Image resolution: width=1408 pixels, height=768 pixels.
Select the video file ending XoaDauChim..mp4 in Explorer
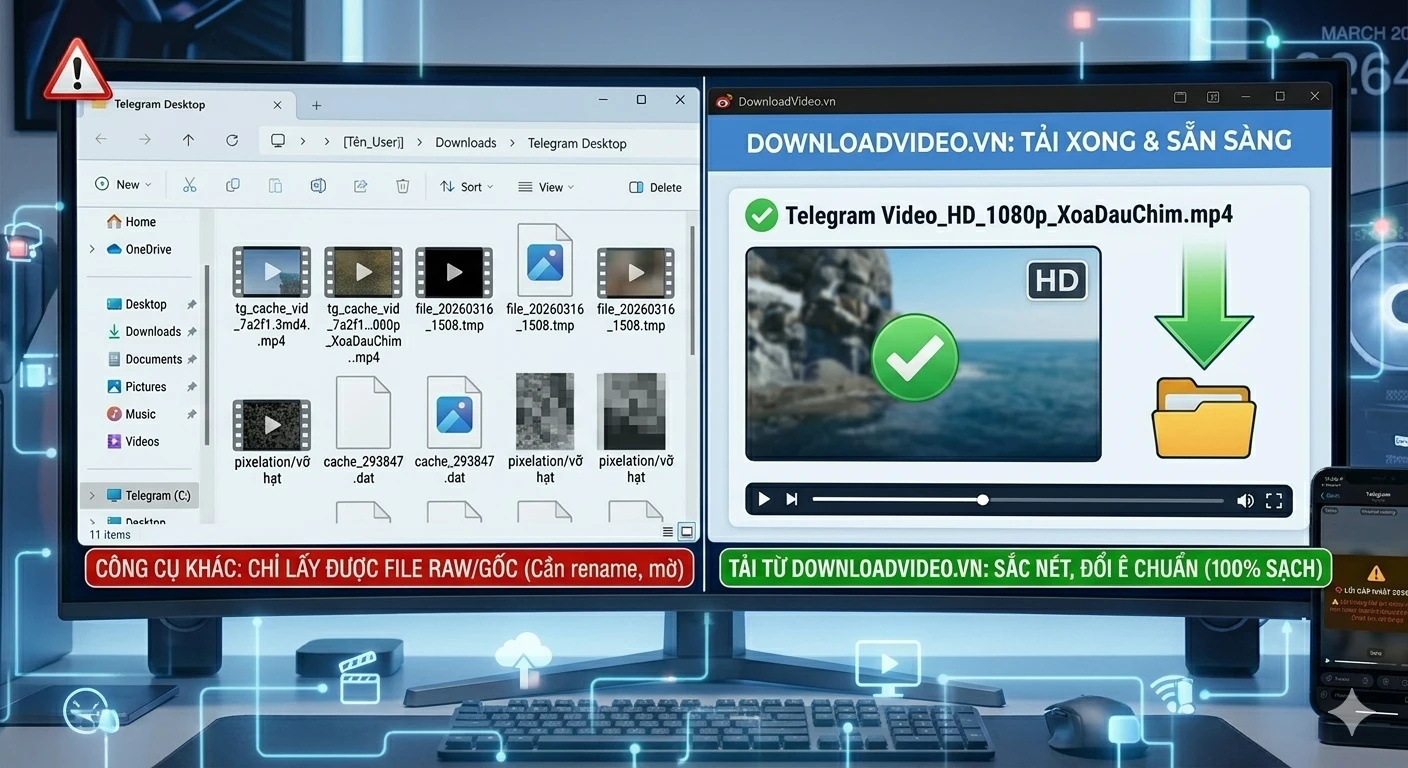point(364,304)
